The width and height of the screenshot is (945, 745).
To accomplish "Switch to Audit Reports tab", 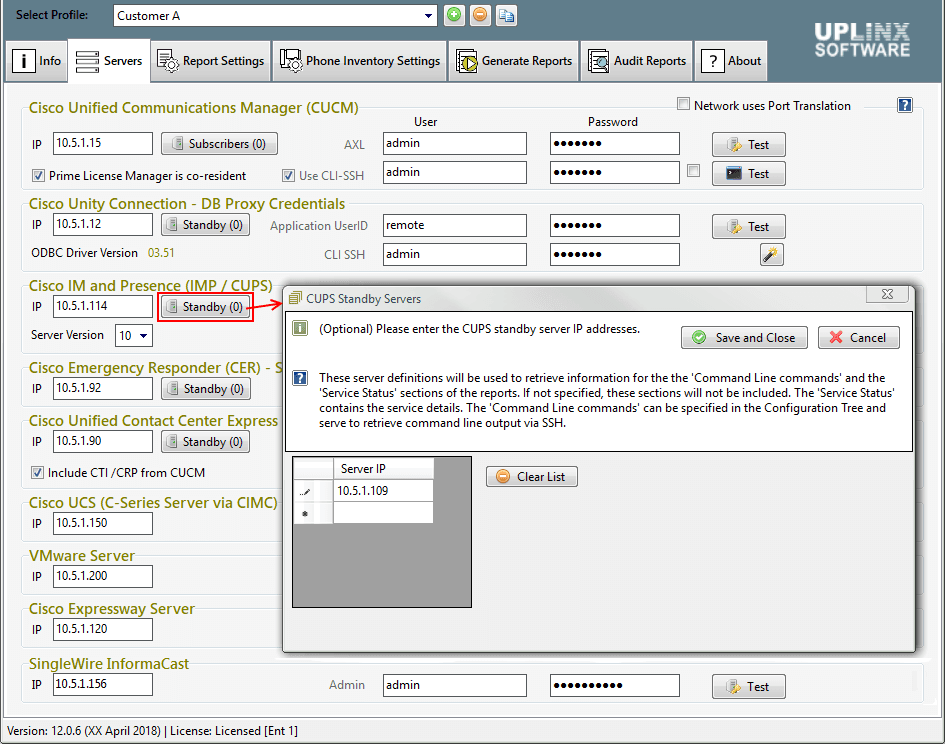I will click(638, 61).
